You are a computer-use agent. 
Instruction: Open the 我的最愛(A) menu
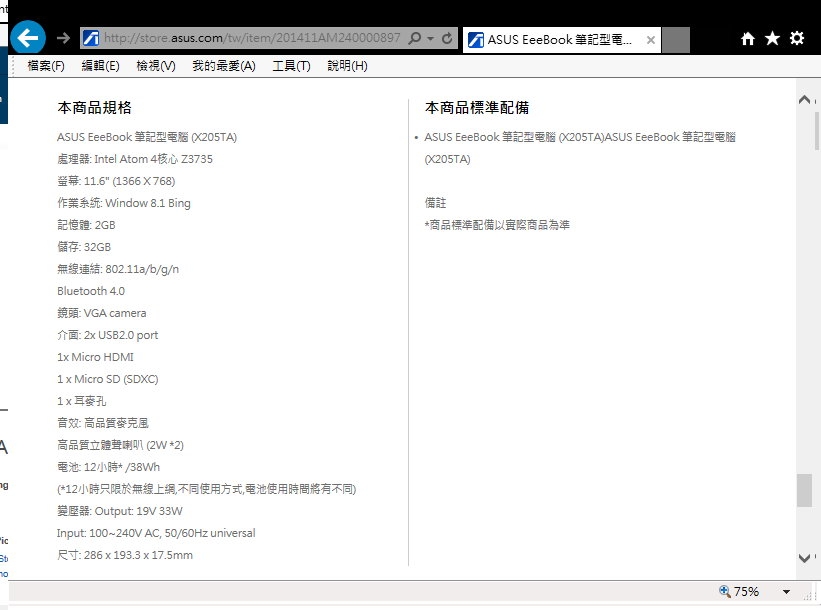pyautogui.click(x=224, y=66)
